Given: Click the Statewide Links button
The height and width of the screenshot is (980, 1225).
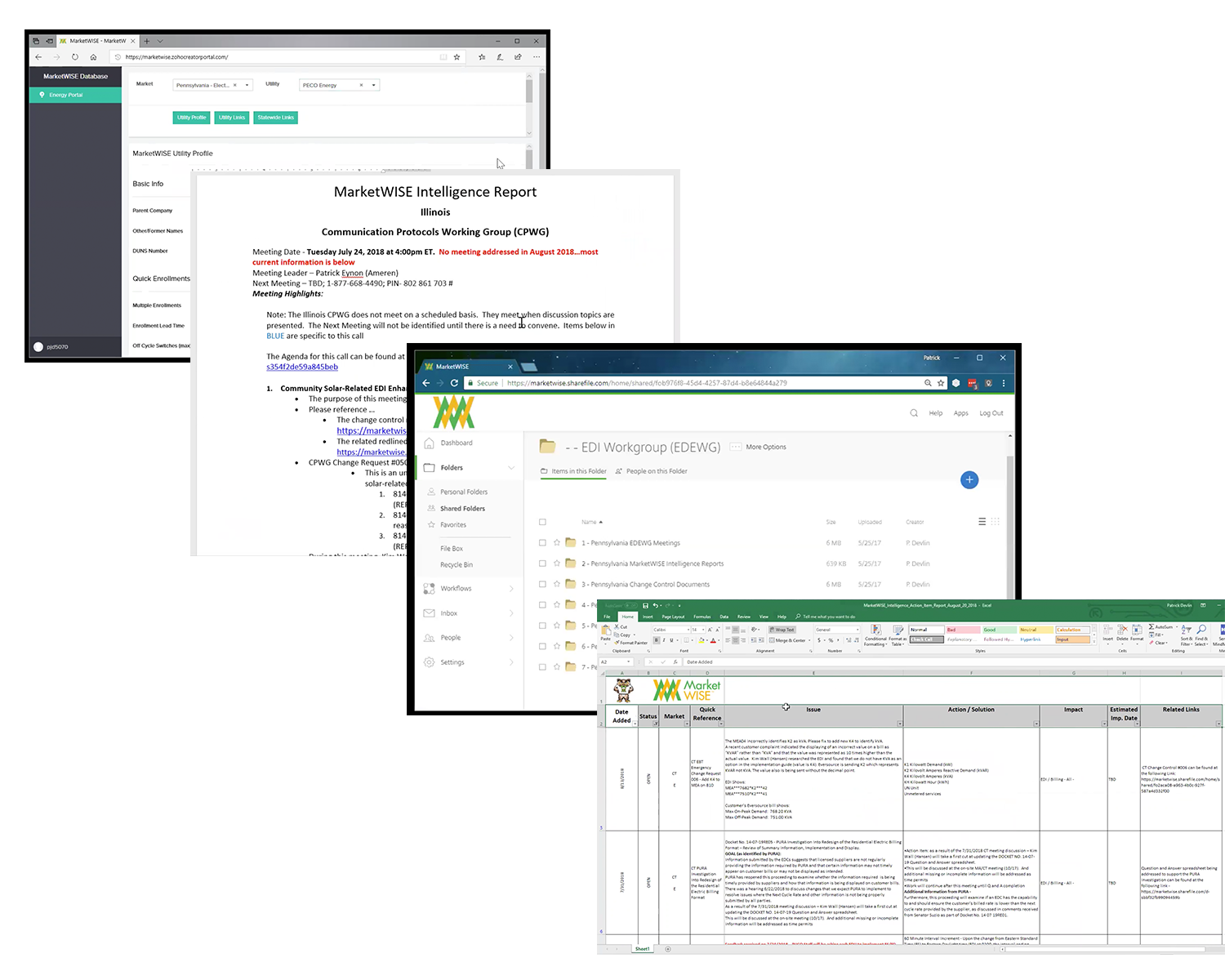Looking at the screenshot, I should (275, 118).
